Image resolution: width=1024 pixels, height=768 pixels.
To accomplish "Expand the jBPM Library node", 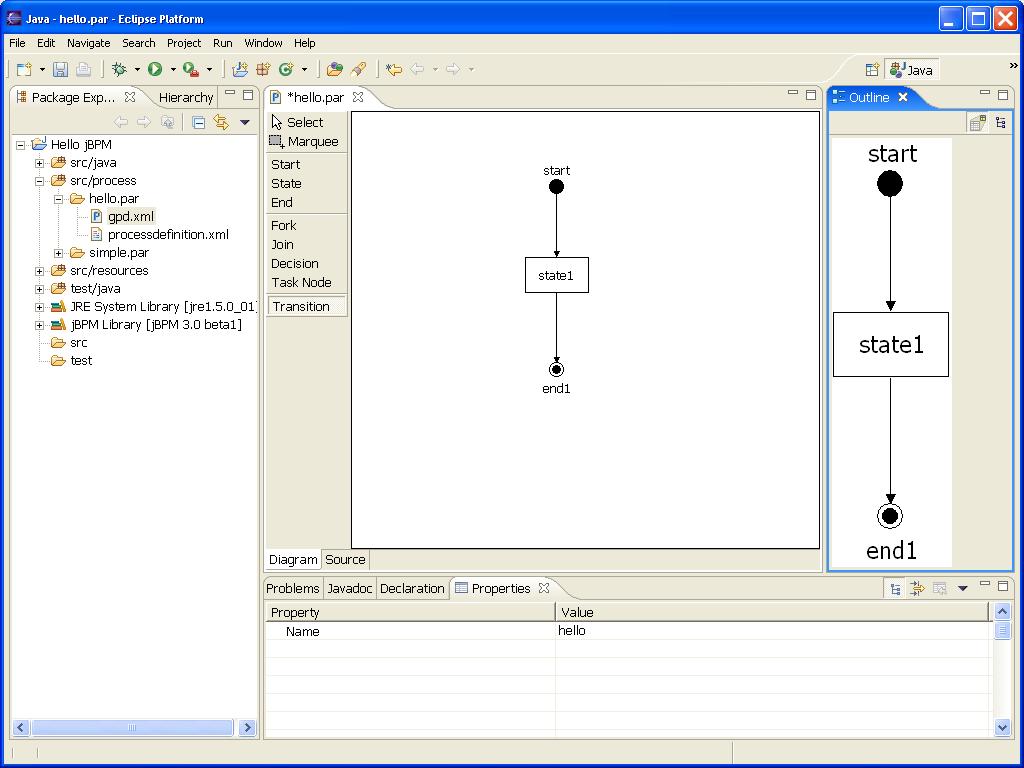I will [40, 325].
